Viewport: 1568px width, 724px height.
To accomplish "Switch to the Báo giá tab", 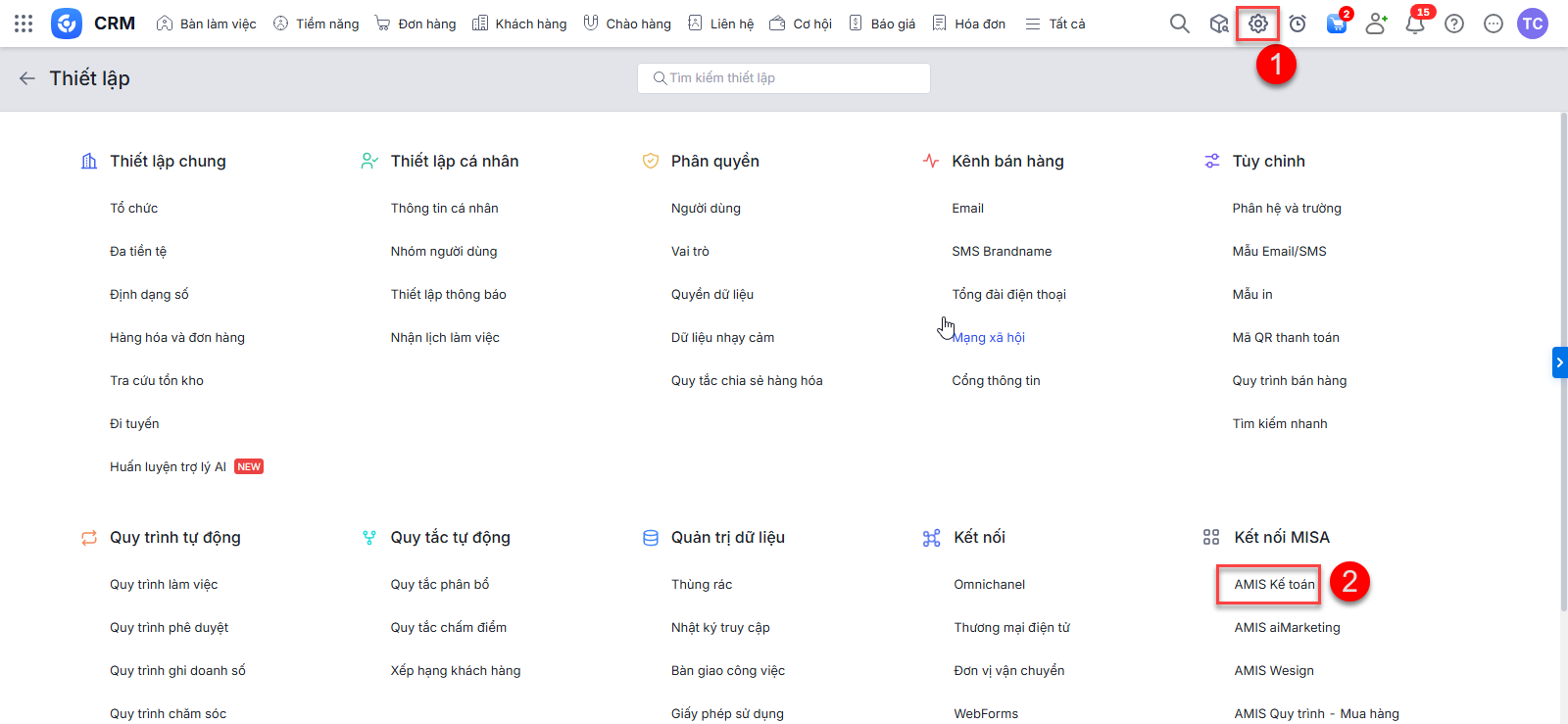I will coord(882,24).
